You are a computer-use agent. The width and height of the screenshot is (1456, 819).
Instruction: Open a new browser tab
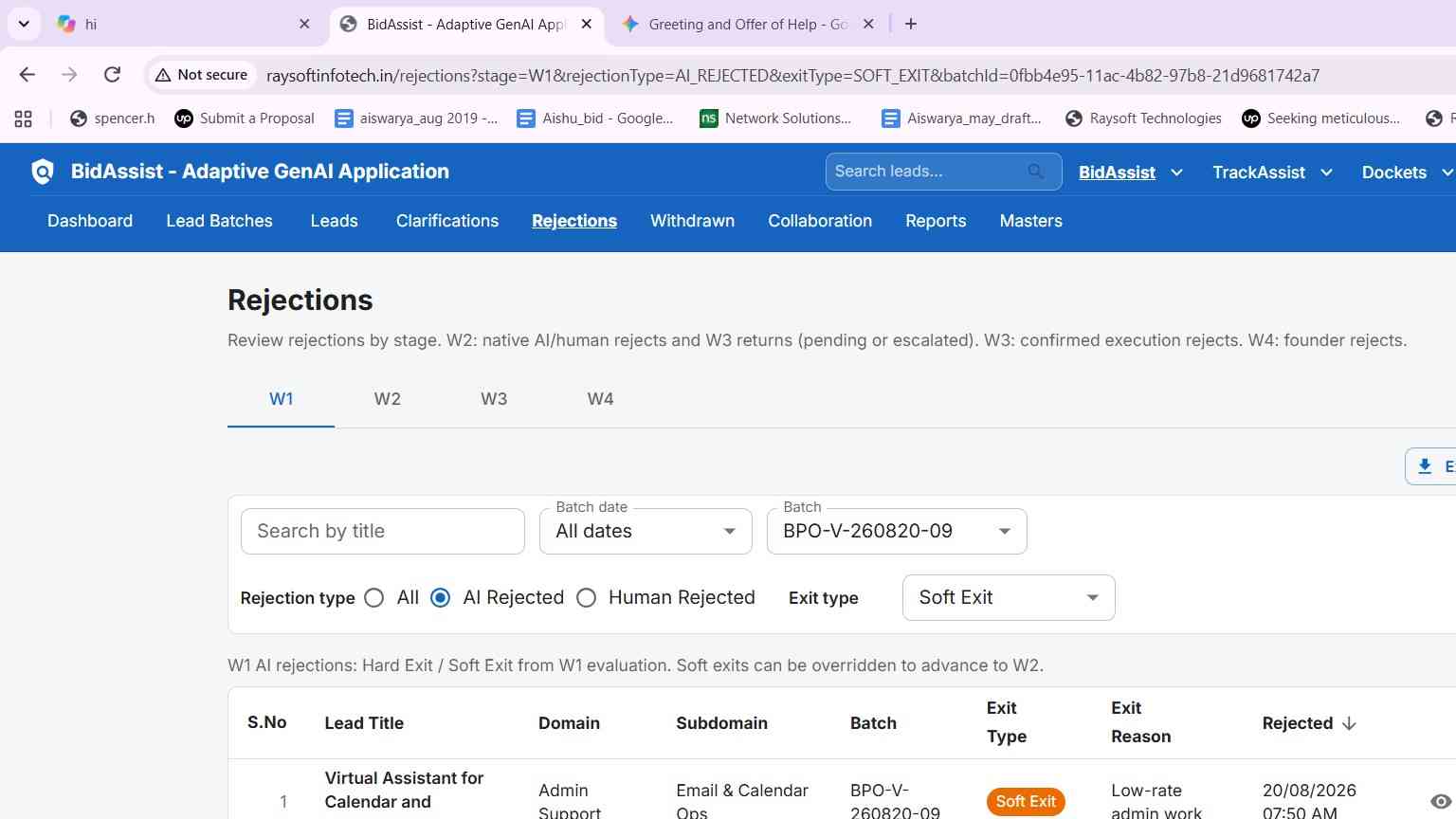coord(911,24)
